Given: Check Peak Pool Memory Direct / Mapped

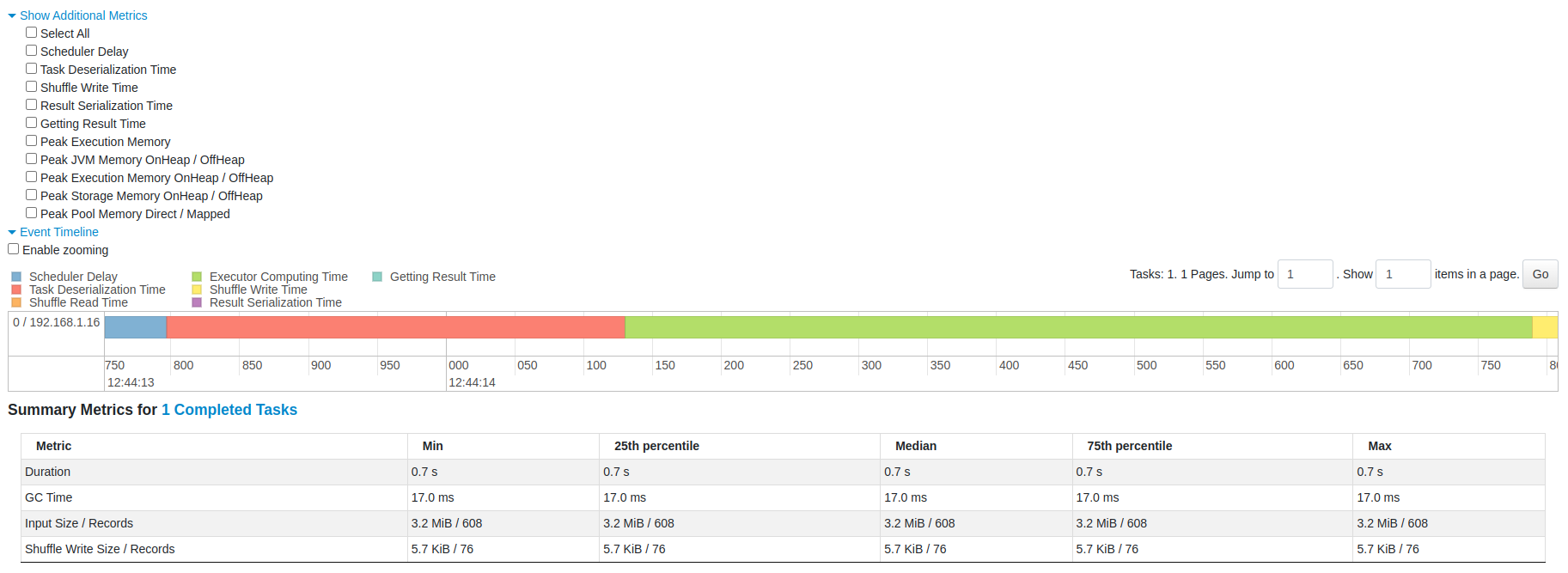Looking at the screenshot, I should point(31,213).
